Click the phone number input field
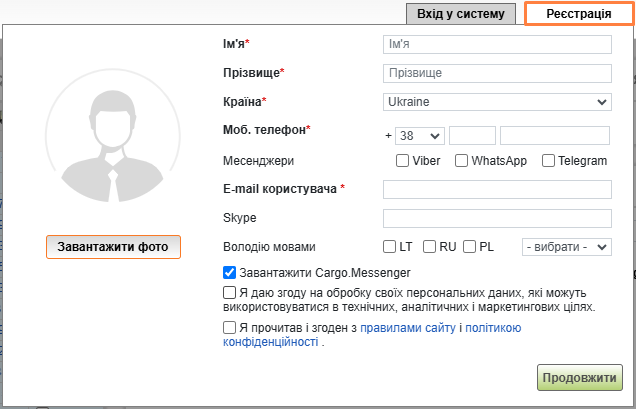 [x=554, y=136]
